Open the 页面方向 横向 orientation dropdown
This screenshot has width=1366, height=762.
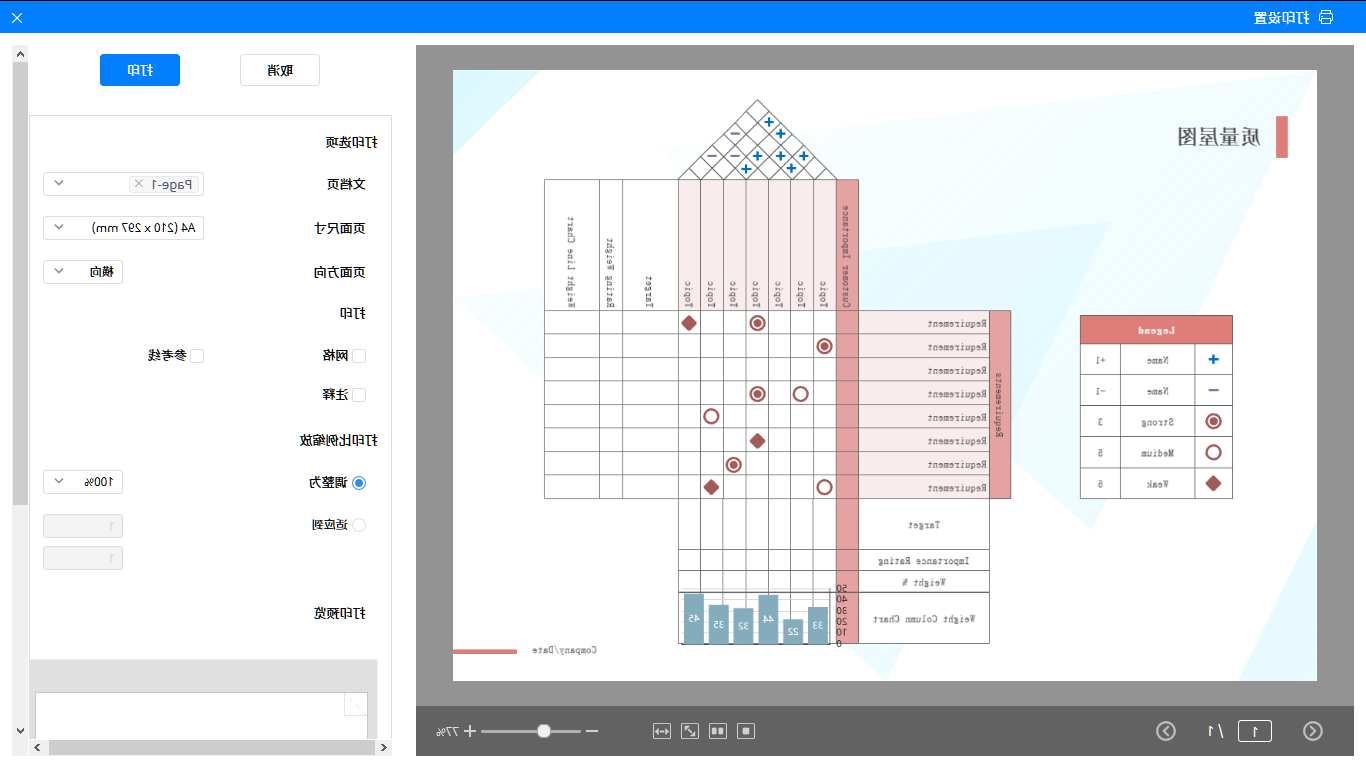(83, 271)
